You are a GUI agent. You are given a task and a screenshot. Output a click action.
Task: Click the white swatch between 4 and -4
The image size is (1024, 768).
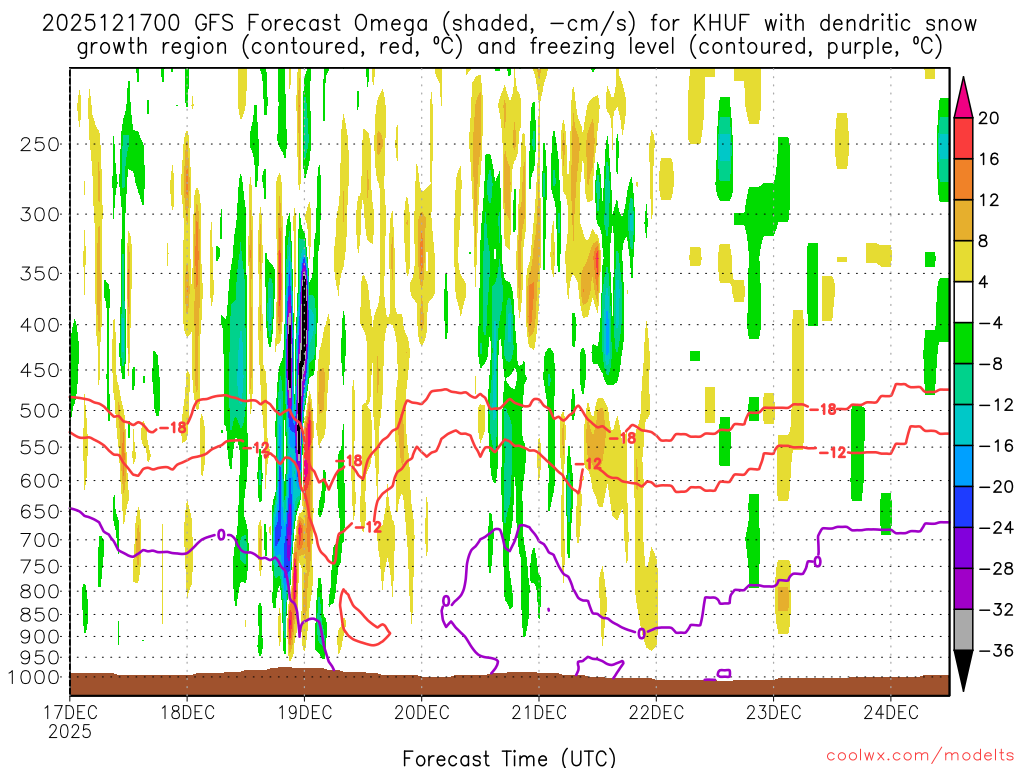coord(963,302)
